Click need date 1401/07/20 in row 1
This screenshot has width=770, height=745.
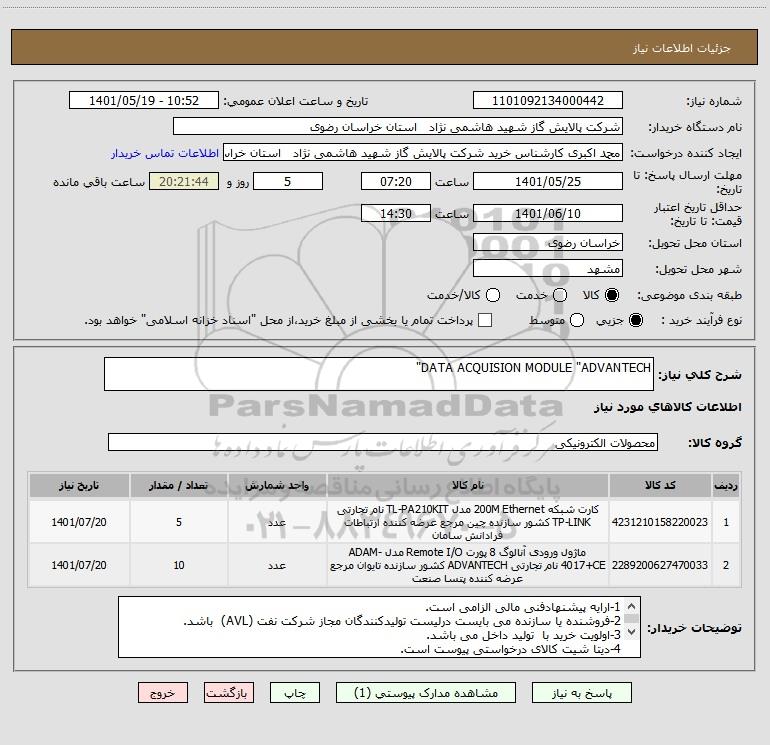coord(79,522)
